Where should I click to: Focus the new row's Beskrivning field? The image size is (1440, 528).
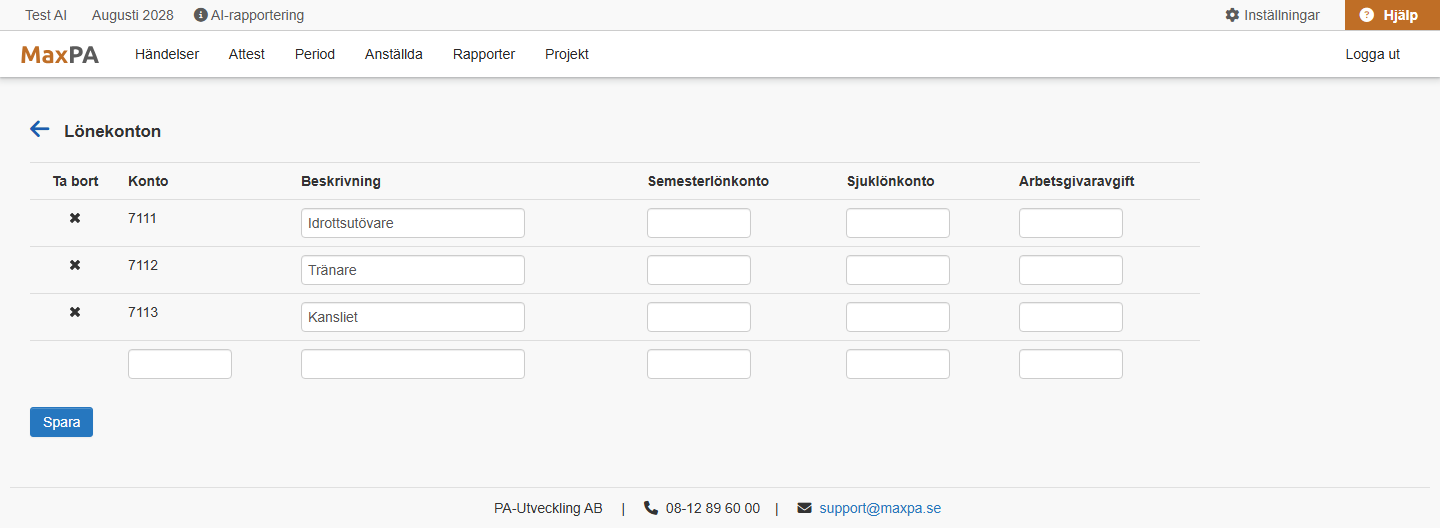pyautogui.click(x=413, y=364)
